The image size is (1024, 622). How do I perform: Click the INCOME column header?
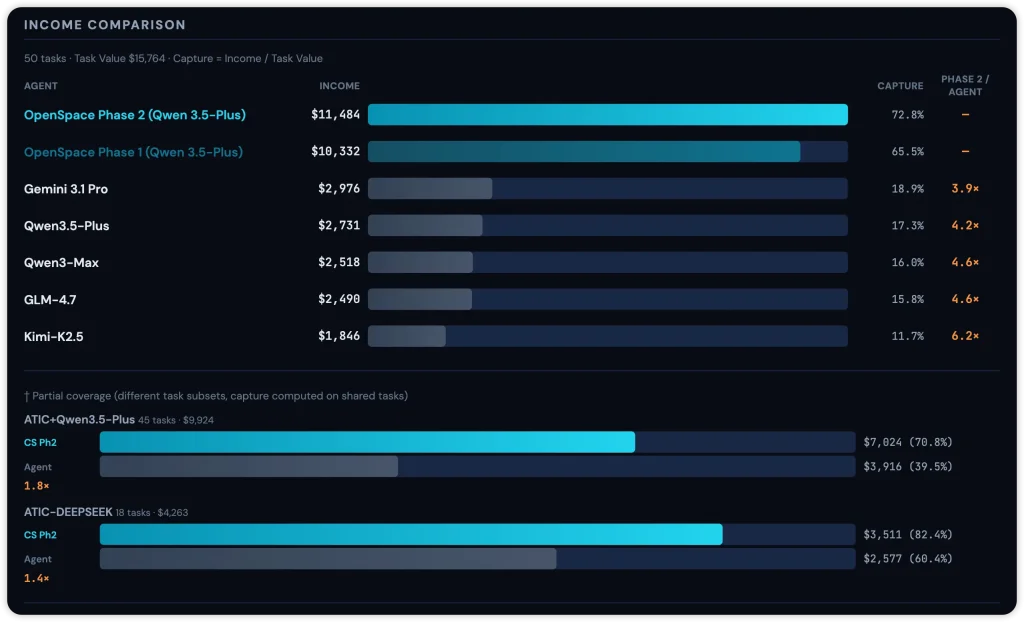pyautogui.click(x=339, y=86)
